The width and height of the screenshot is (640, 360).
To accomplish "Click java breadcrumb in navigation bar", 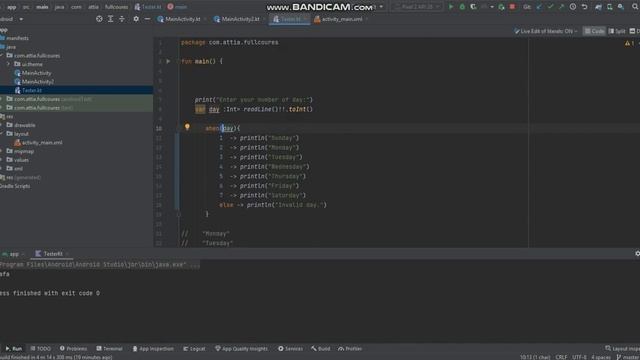I will coord(60,7).
